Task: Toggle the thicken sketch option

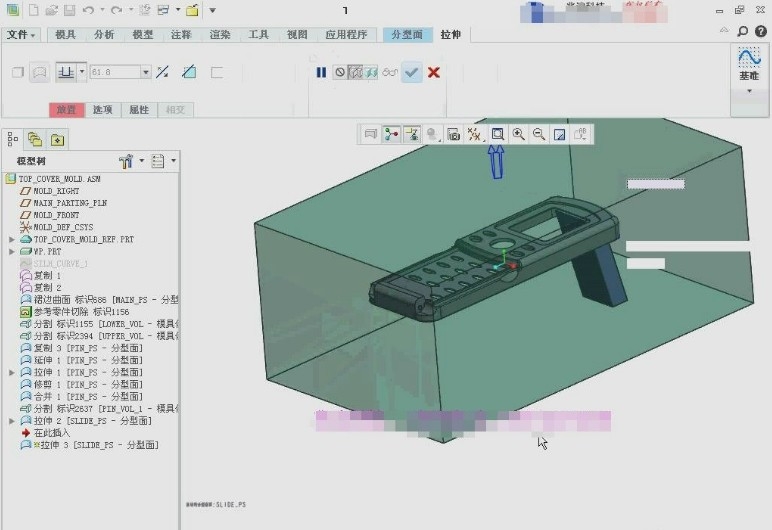Action: click(x=217, y=72)
